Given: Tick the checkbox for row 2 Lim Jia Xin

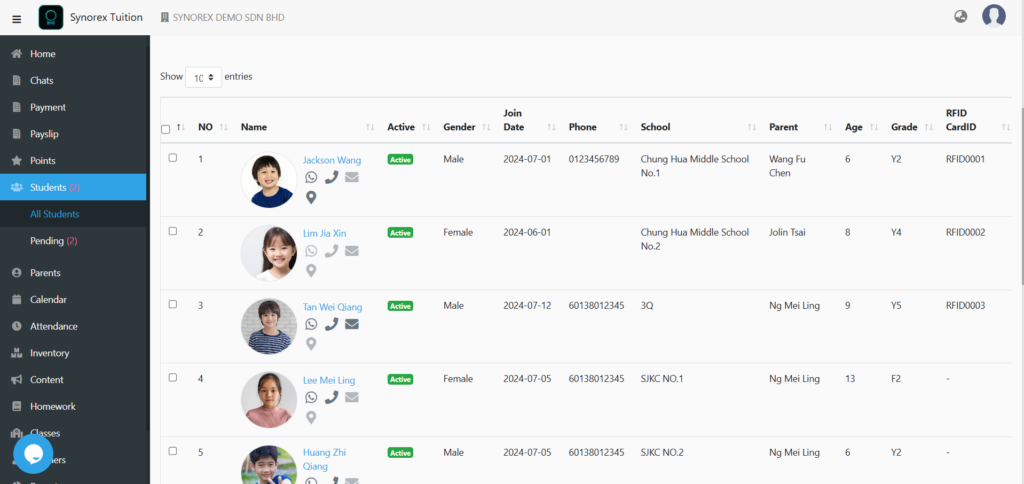Looking at the screenshot, I should (172, 231).
